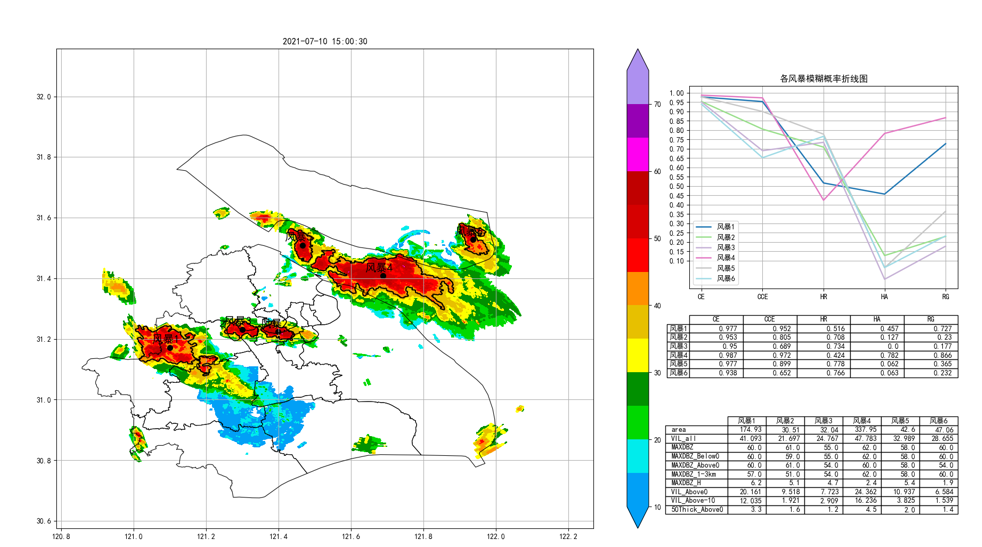
Task: Pick the magenta band on the colorbar
Action: pos(637,154)
